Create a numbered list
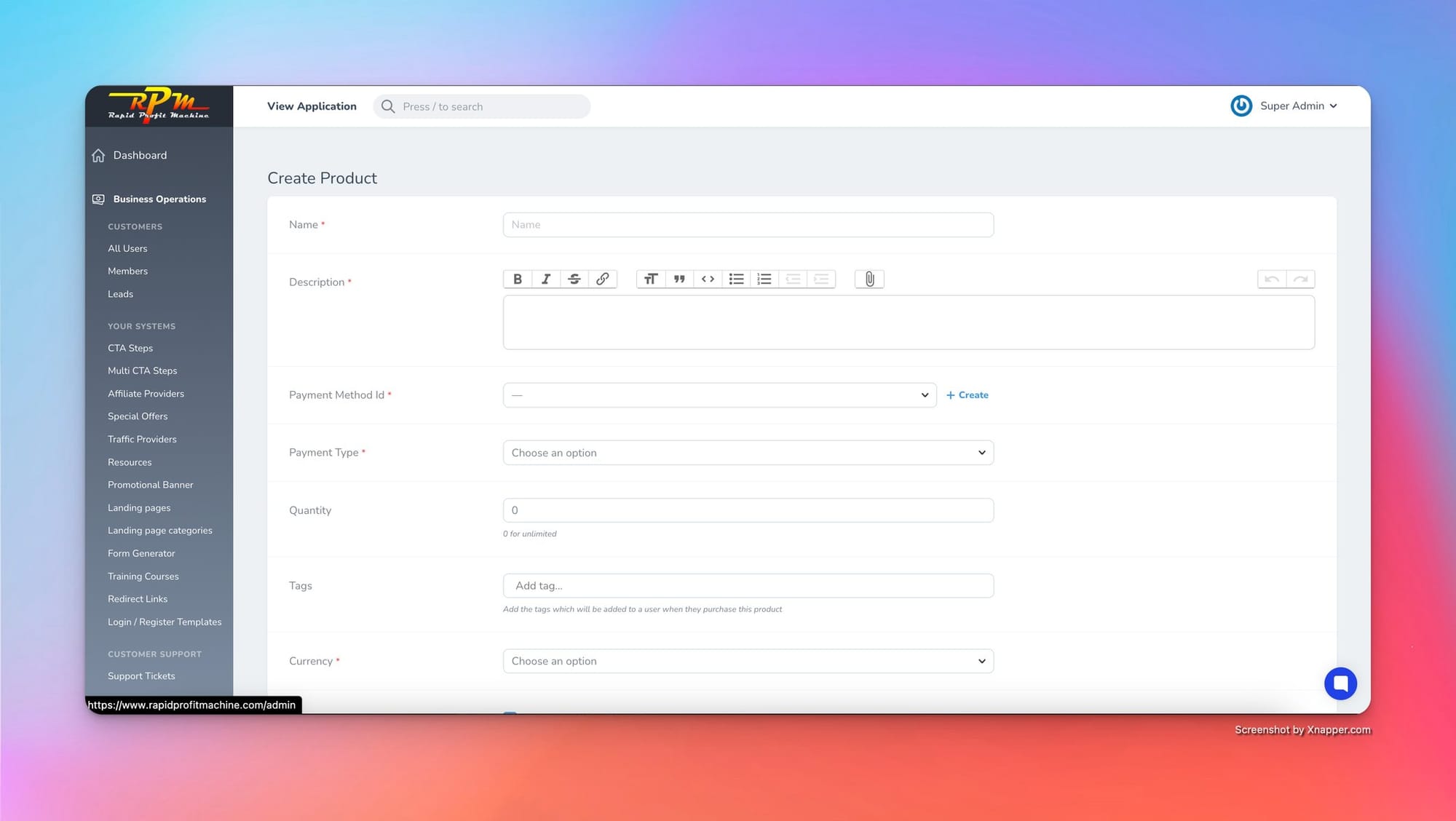This screenshot has height=821, width=1456. (764, 279)
